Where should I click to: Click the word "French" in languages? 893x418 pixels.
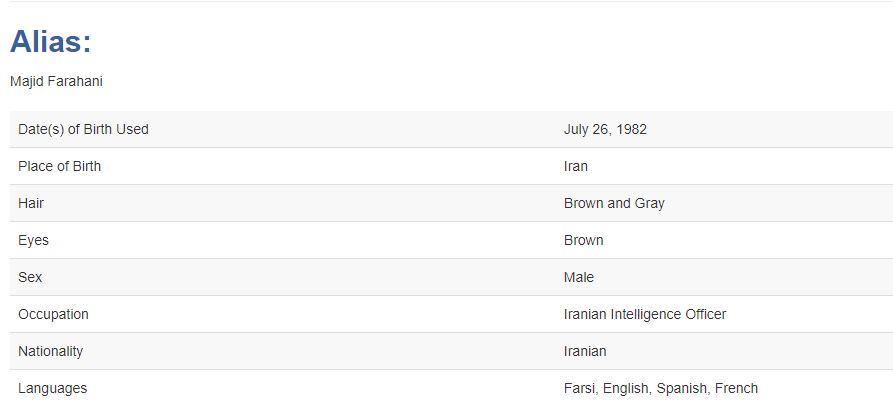coord(736,388)
